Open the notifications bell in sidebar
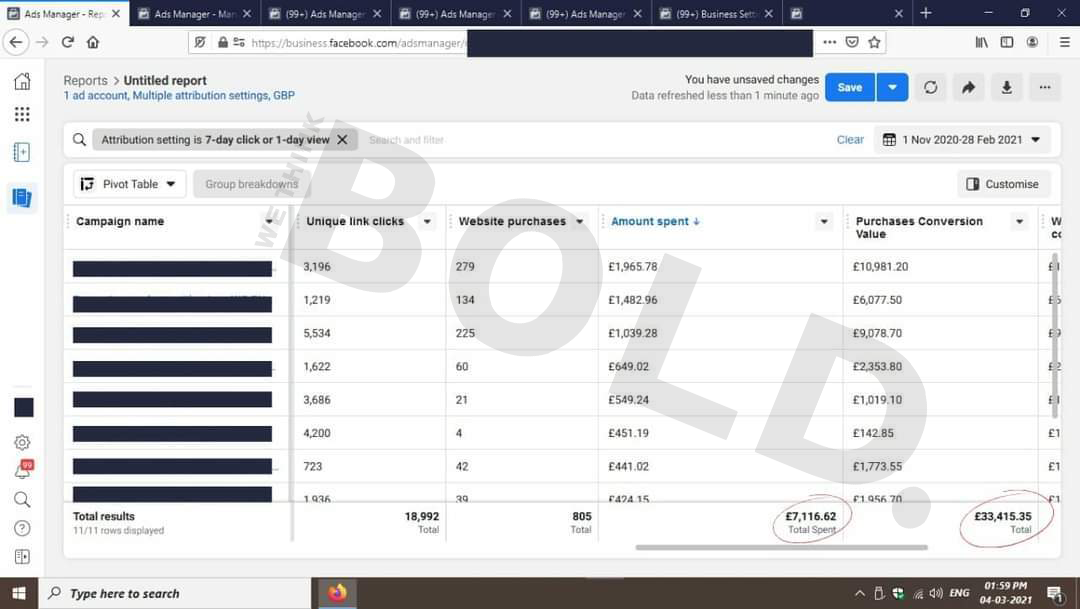This screenshot has width=1080, height=609. [x=22, y=471]
